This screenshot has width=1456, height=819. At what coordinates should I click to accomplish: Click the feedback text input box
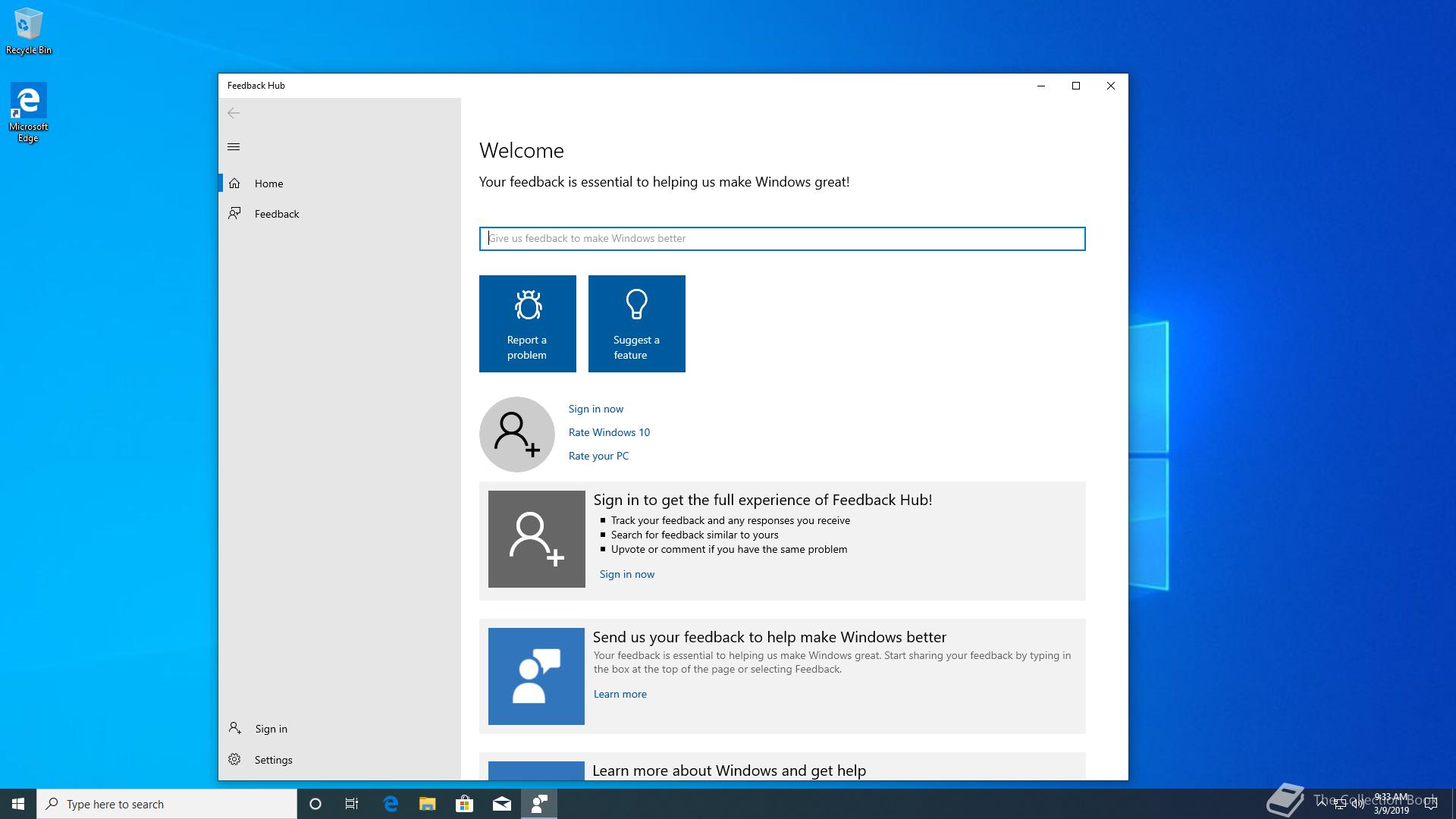(x=782, y=239)
